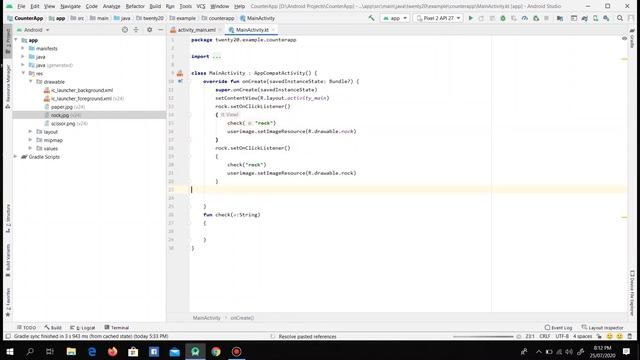
Task: Click Collapse All icon in Project panel
Action: click(136, 30)
